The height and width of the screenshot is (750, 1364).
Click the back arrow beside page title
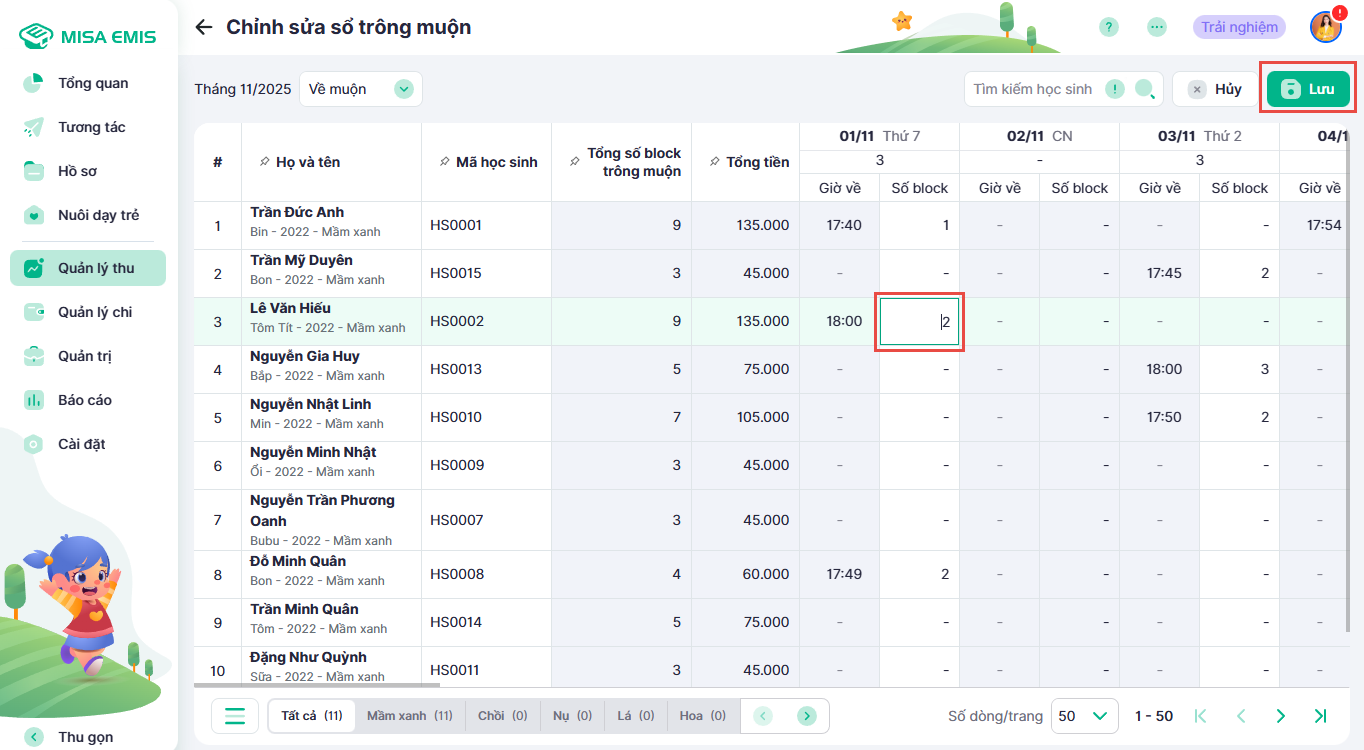pos(204,27)
